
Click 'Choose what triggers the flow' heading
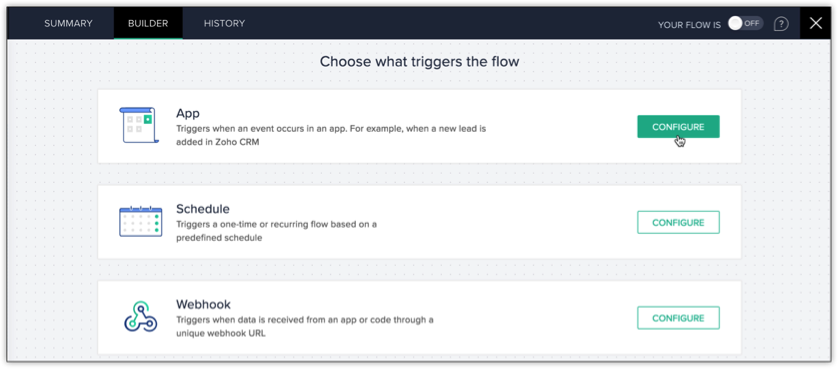(x=420, y=62)
